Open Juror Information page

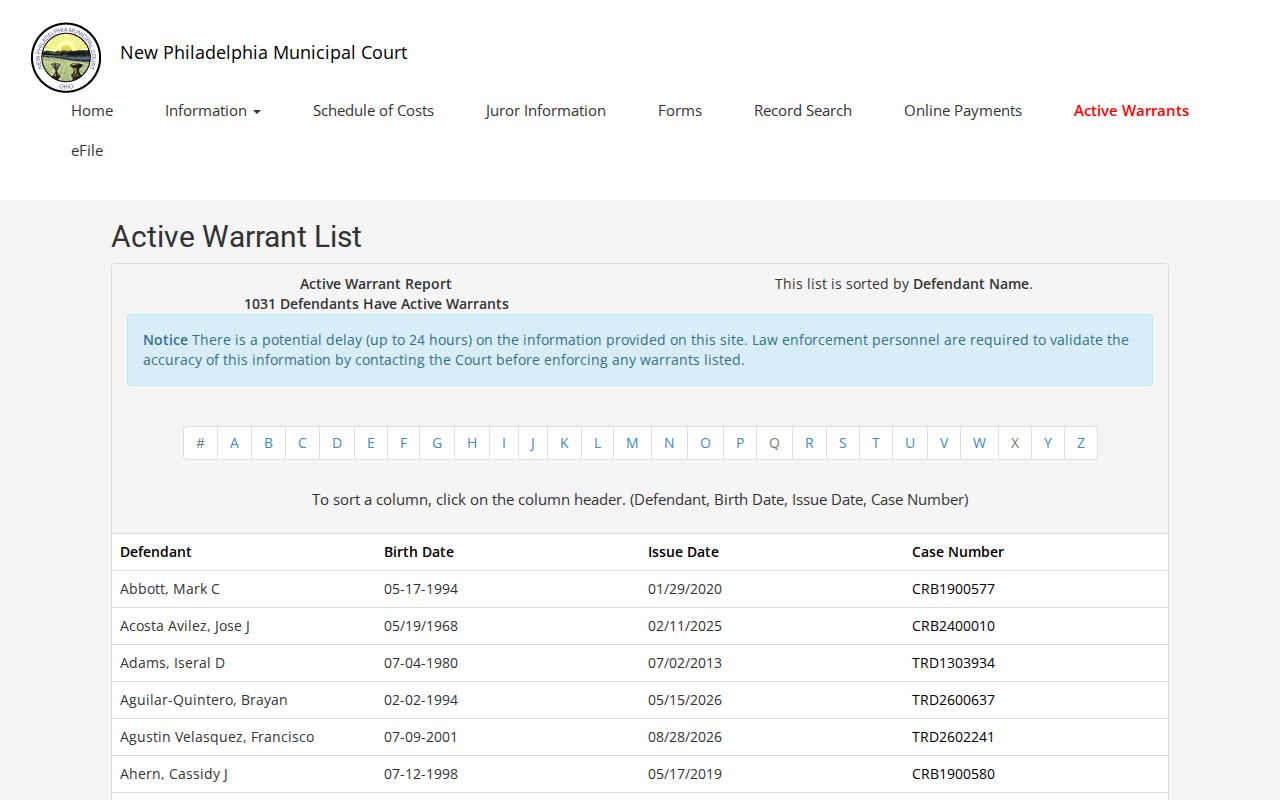click(546, 111)
